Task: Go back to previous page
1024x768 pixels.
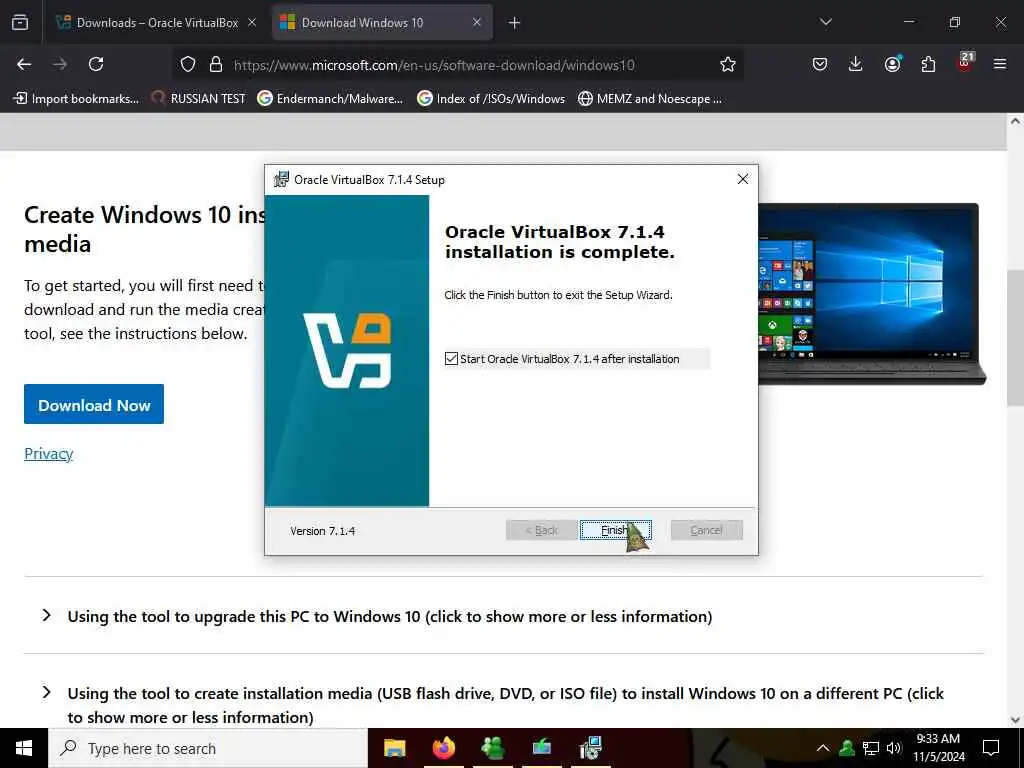Action: [24, 64]
